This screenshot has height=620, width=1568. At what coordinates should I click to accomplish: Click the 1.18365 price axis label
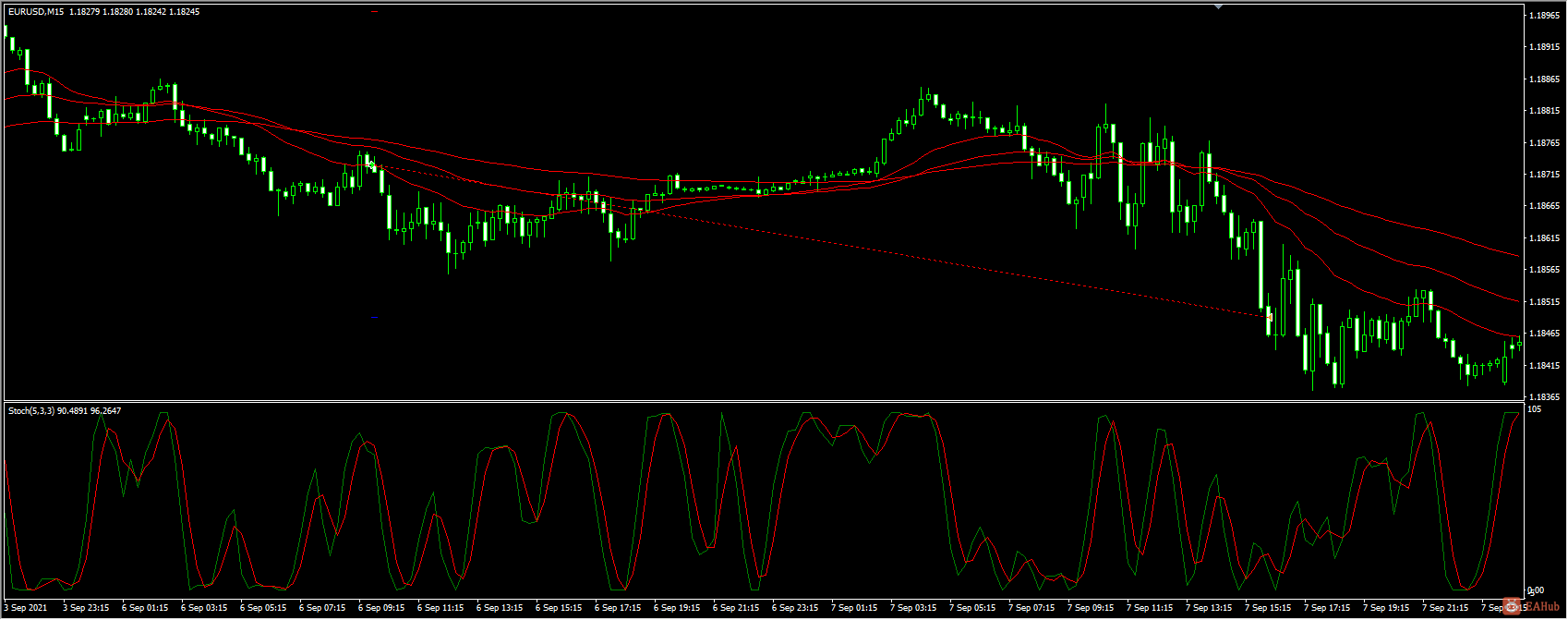(x=1545, y=397)
